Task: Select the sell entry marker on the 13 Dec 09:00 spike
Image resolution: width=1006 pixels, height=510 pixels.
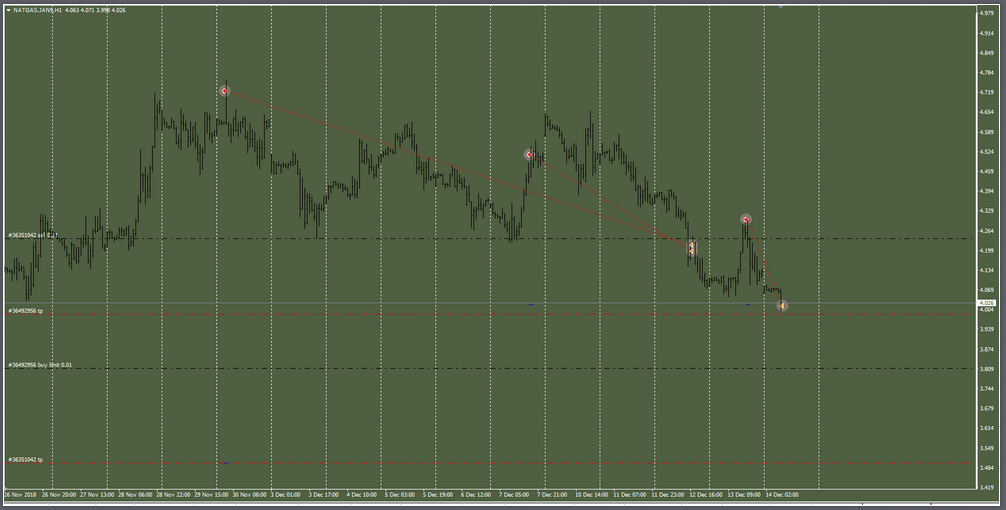Action: [746, 219]
